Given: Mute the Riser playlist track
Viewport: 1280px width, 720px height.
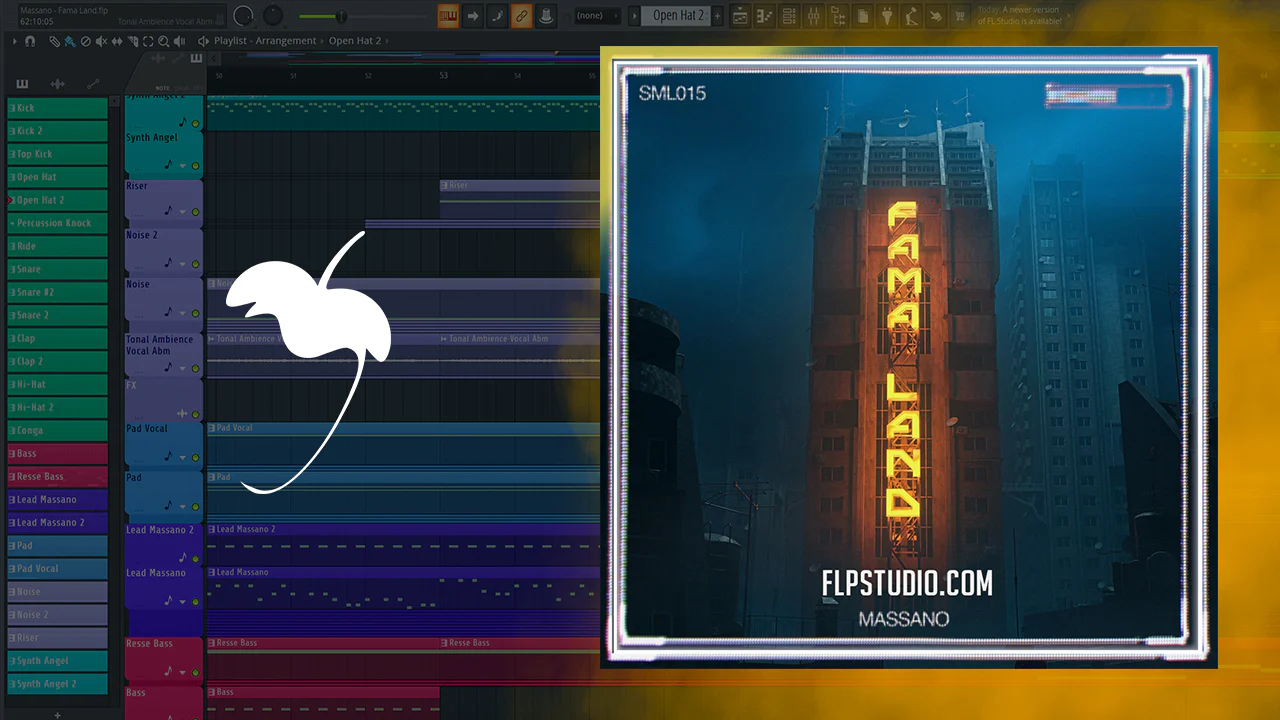Looking at the screenshot, I should click(195, 212).
